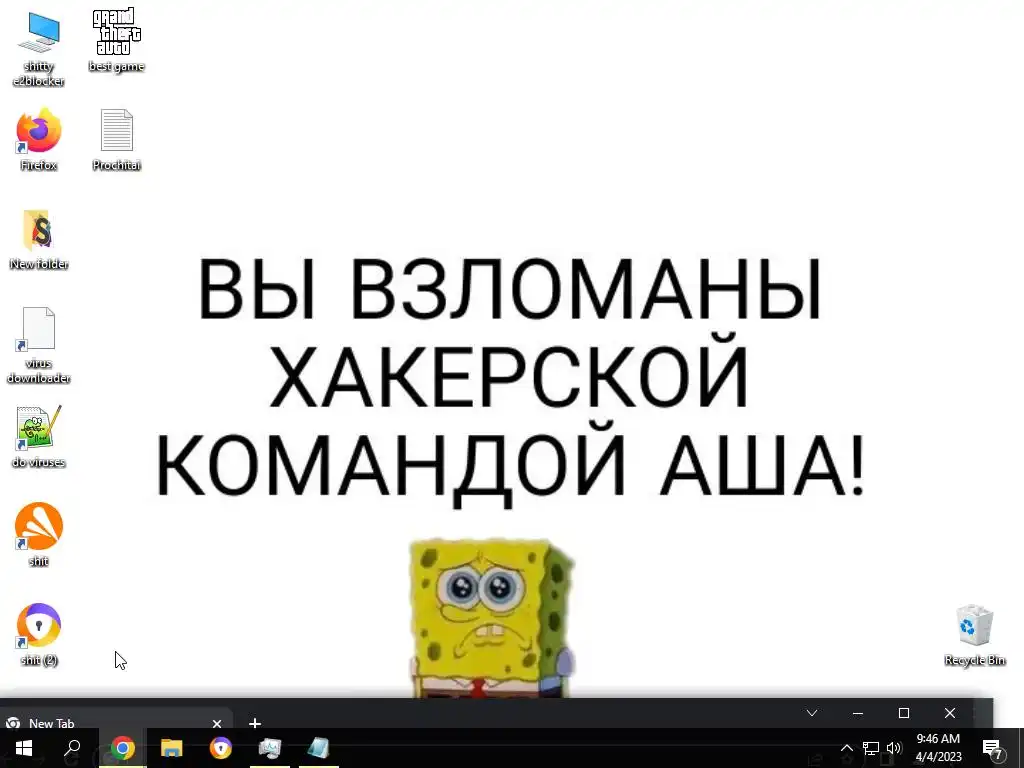Viewport: 1024px width, 768px height.
Task: Open the Action Center notifications icon
Action: click(993, 749)
